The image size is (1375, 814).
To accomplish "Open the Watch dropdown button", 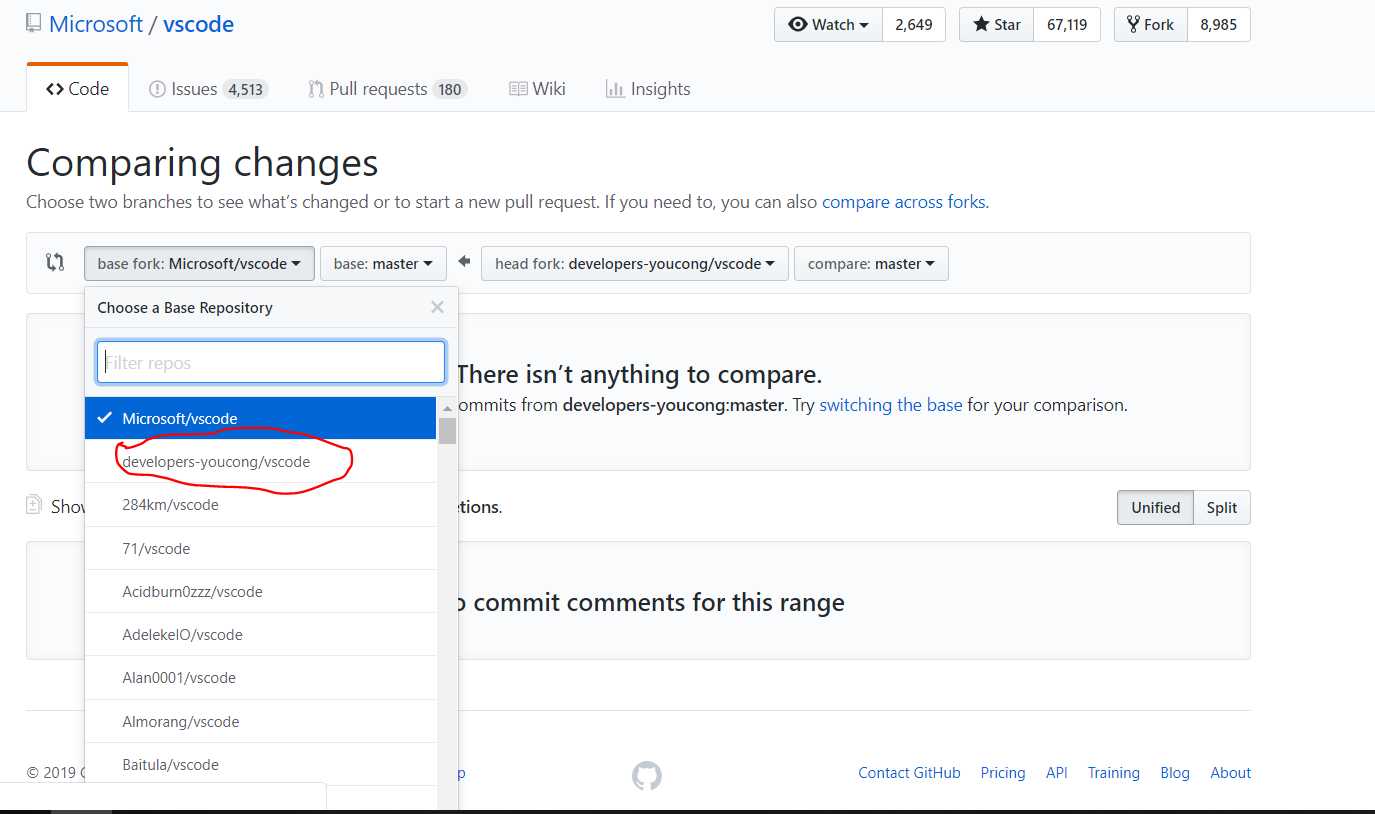I will pos(828,25).
